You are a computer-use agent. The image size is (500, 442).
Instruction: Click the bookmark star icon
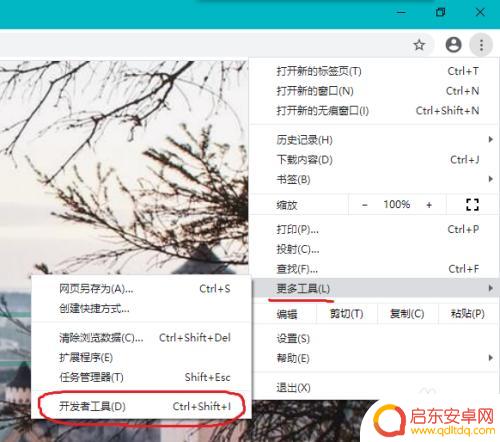pyautogui.click(x=419, y=45)
